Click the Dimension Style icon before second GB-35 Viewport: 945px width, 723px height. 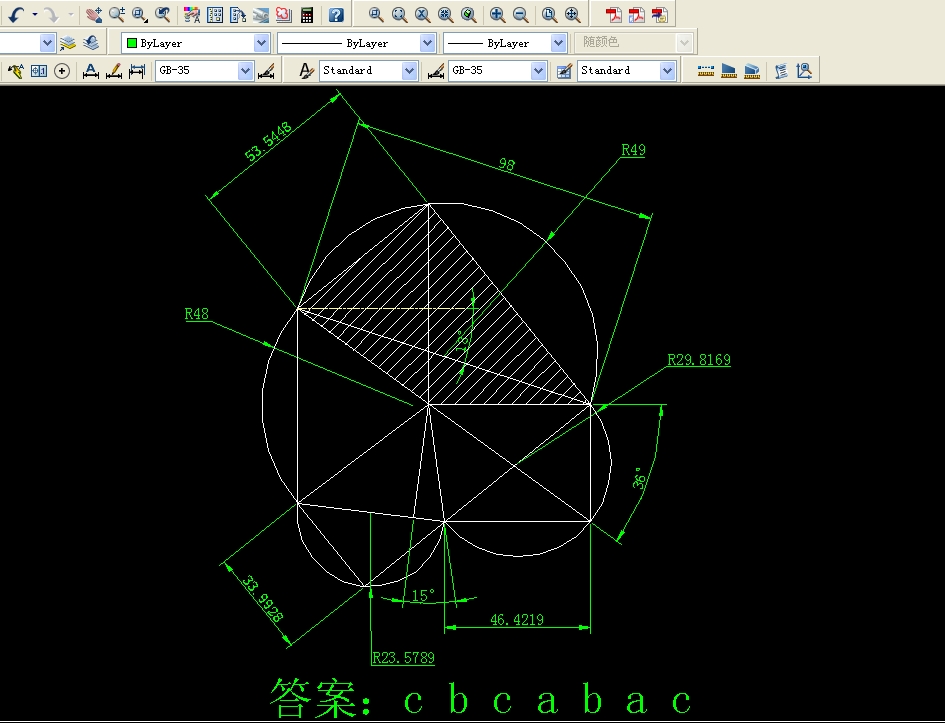[x=436, y=70]
